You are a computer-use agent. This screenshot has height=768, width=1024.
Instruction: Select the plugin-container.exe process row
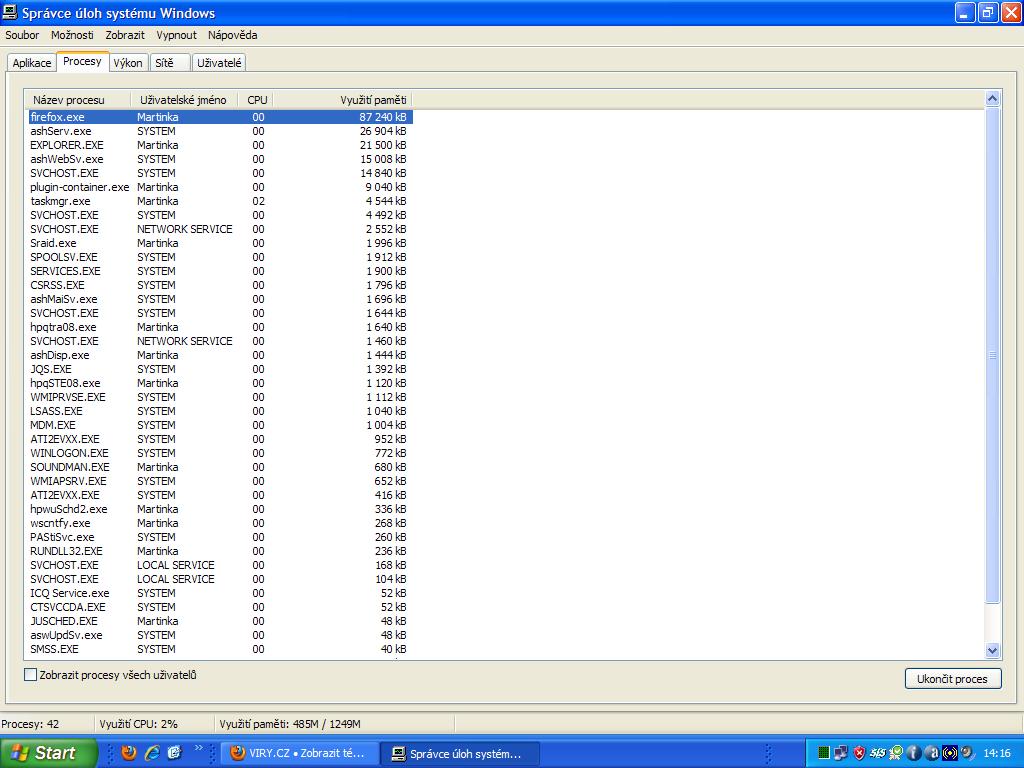80,187
